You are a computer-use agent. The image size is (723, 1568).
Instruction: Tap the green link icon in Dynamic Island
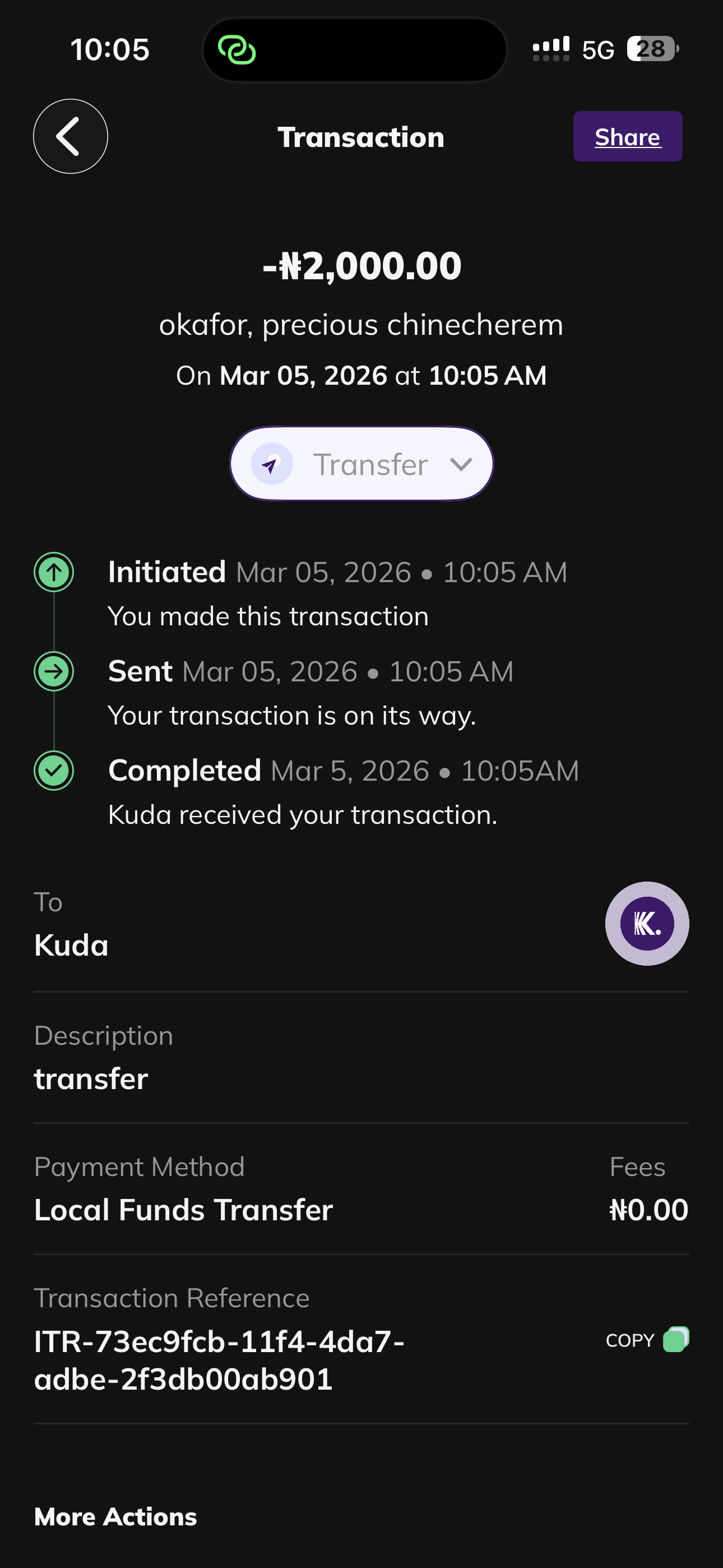click(237, 50)
